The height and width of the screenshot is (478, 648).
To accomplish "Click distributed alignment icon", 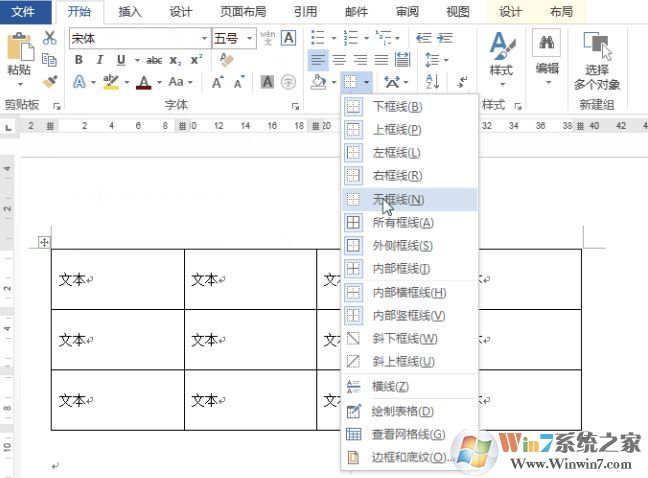I will click(403, 60).
